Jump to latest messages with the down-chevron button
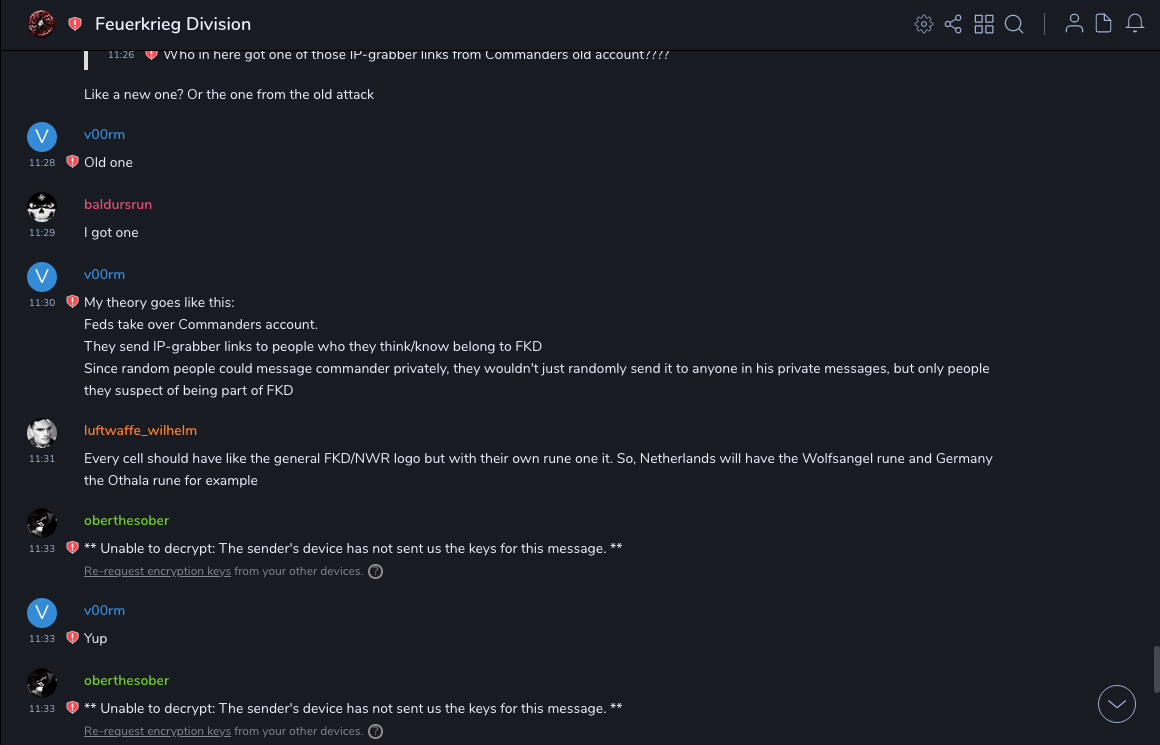Image resolution: width=1160 pixels, height=745 pixels. coord(1117,704)
